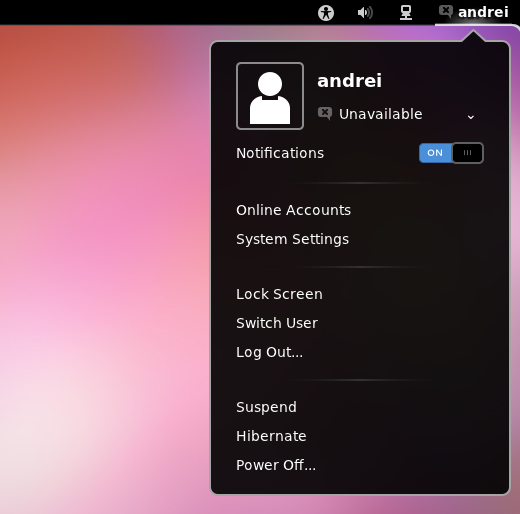Viewport: 520px width, 514px height.
Task: Open the wired network icon in top bar
Action: coord(406,13)
